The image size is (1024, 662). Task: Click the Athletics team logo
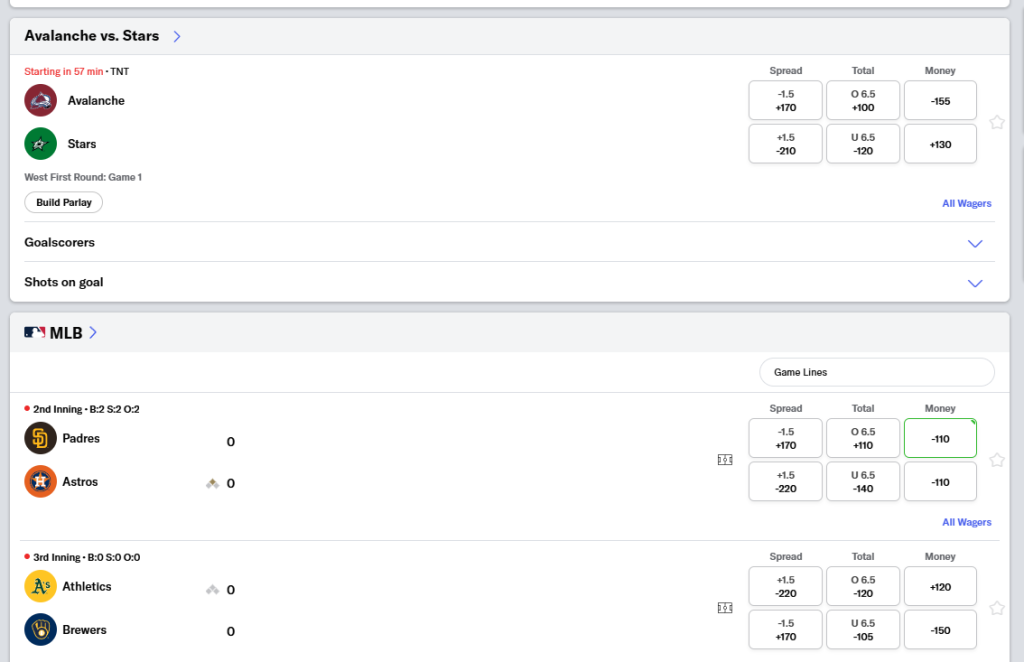(40, 586)
